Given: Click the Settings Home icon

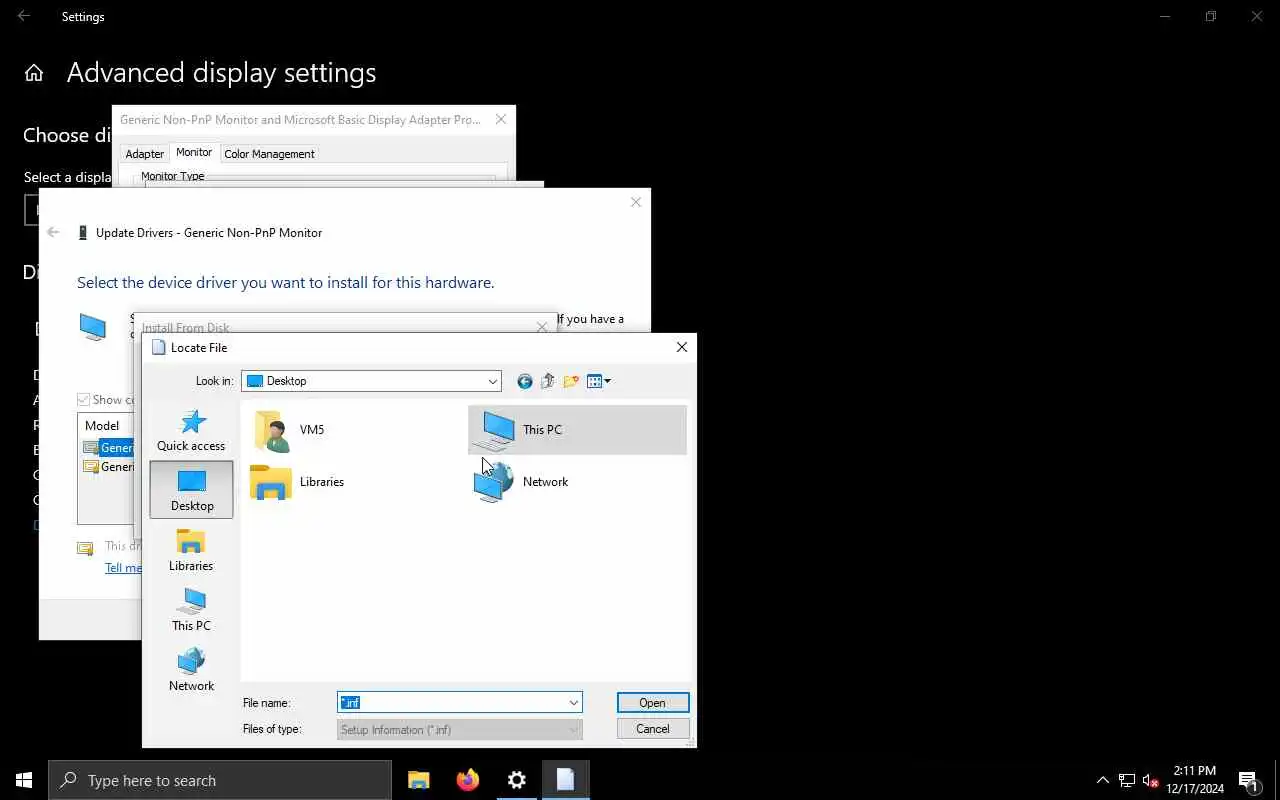Looking at the screenshot, I should [x=34, y=73].
